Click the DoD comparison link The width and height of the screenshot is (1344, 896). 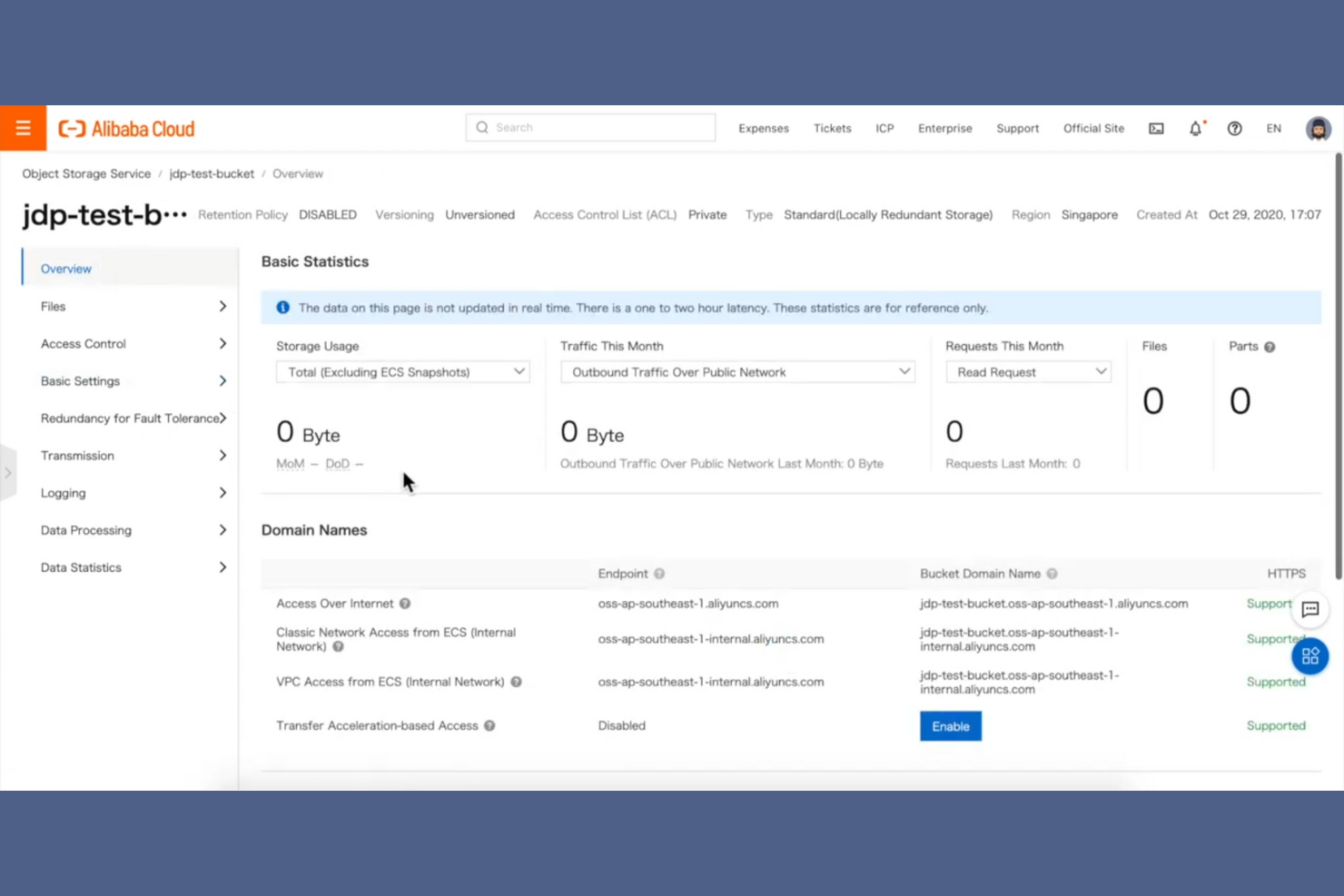point(337,464)
